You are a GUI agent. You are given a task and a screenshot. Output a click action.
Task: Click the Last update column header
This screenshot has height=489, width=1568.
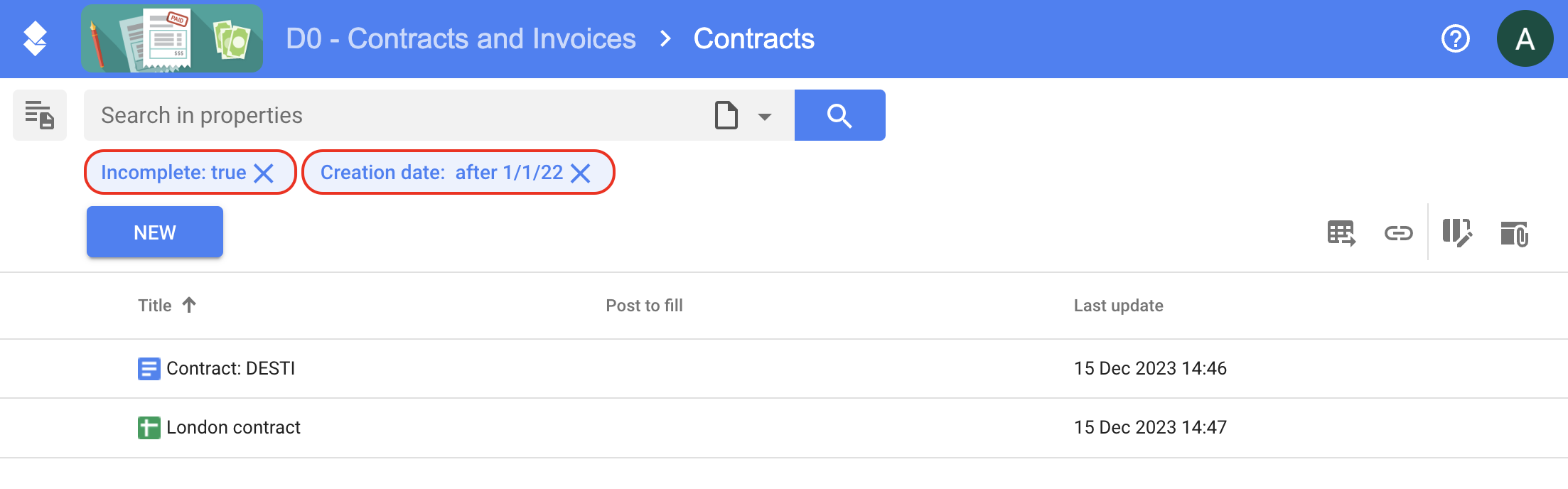(1118, 306)
